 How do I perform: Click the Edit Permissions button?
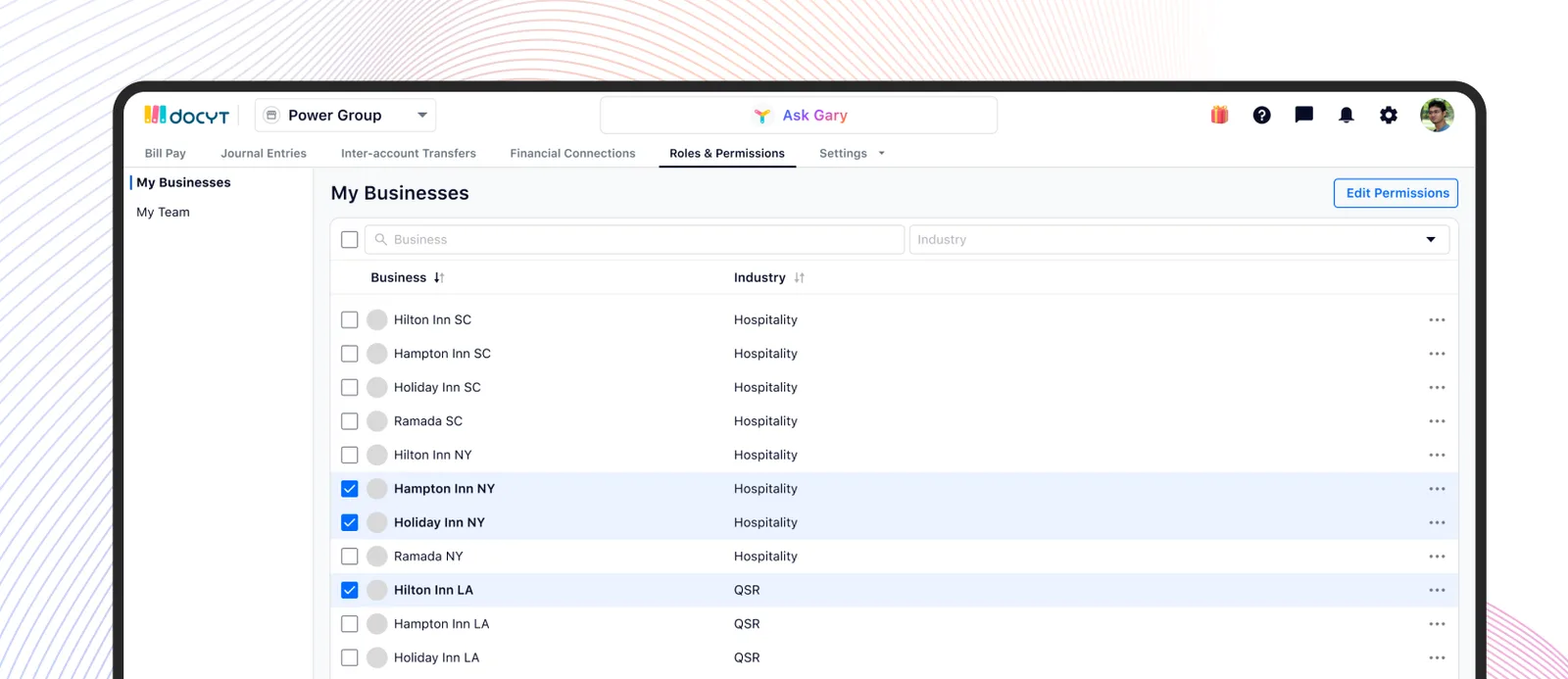[1396, 193]
